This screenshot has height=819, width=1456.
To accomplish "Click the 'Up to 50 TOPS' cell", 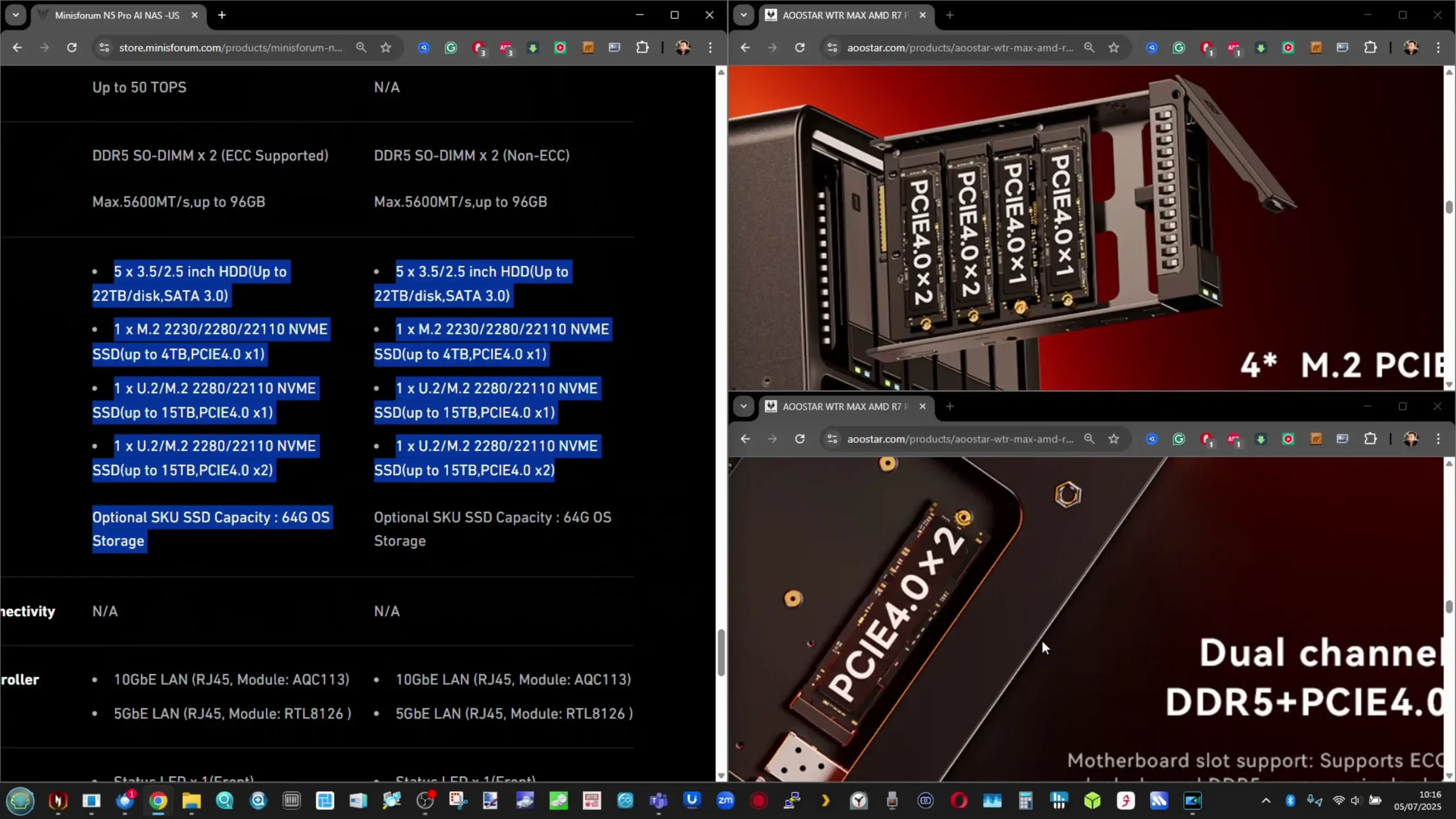I will pyautogui.click(x=139, y=88).
